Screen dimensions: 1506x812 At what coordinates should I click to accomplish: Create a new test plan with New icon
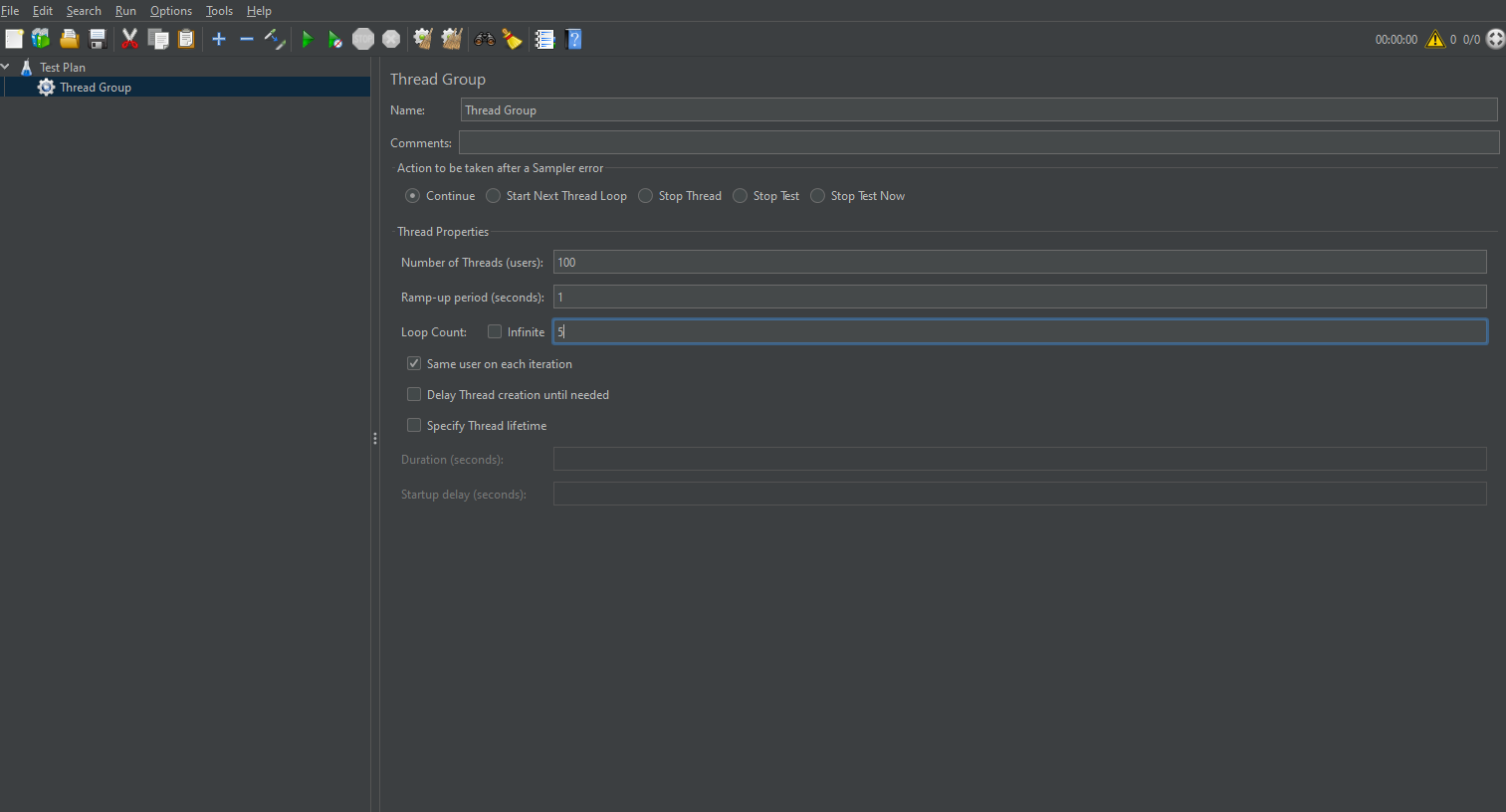click(14, 39)
